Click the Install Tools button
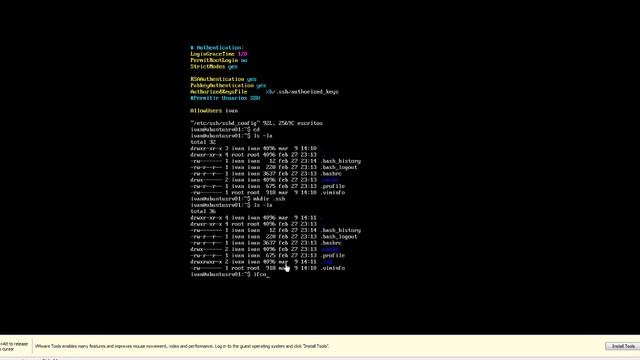The height and width of the screenshot is (360, 640). click(x=622, y=346)
